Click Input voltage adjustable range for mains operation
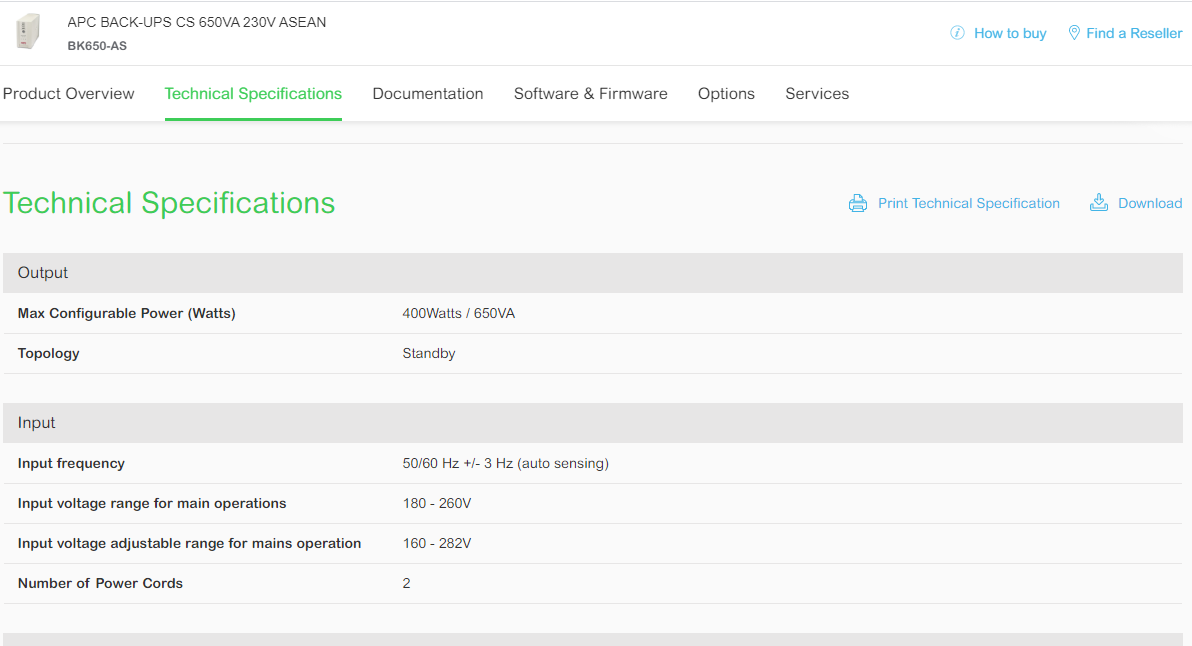1192x646 pixels. click(x=189, y=543)
